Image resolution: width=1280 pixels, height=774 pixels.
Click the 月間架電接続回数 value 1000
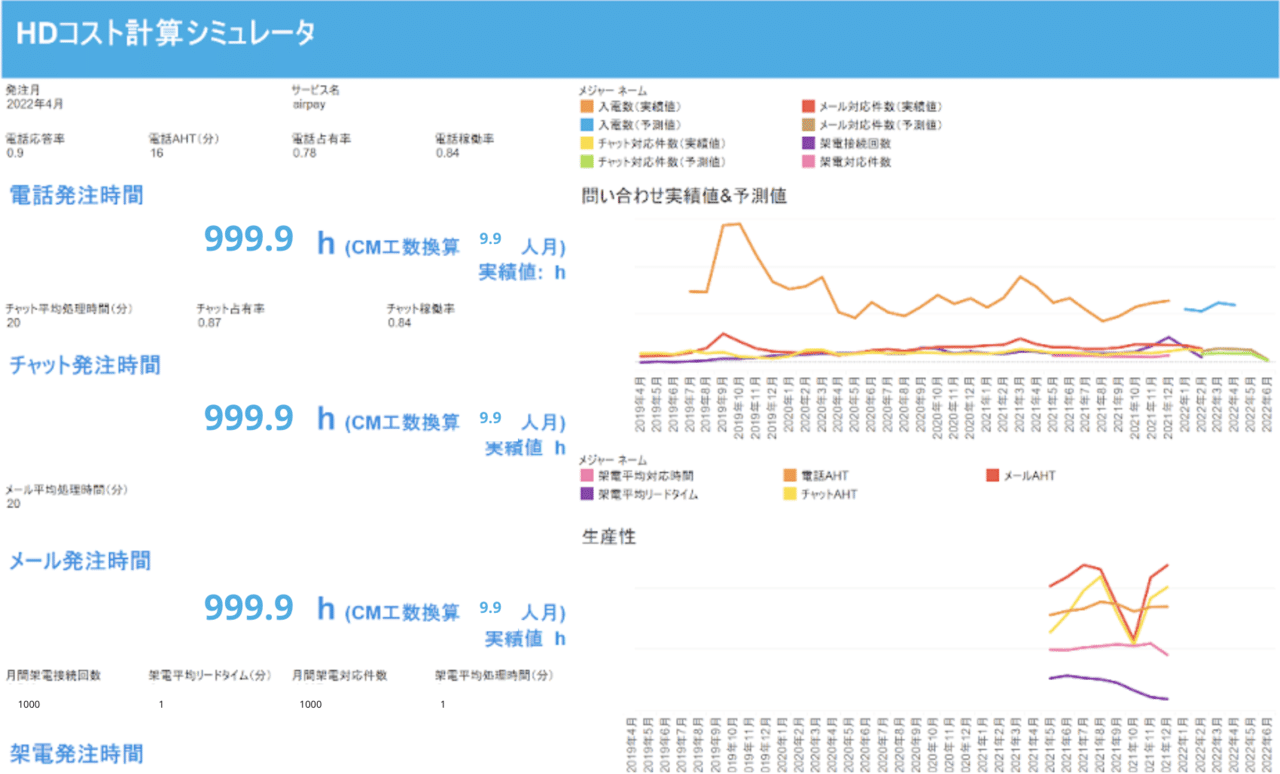(x=29, y=704)
